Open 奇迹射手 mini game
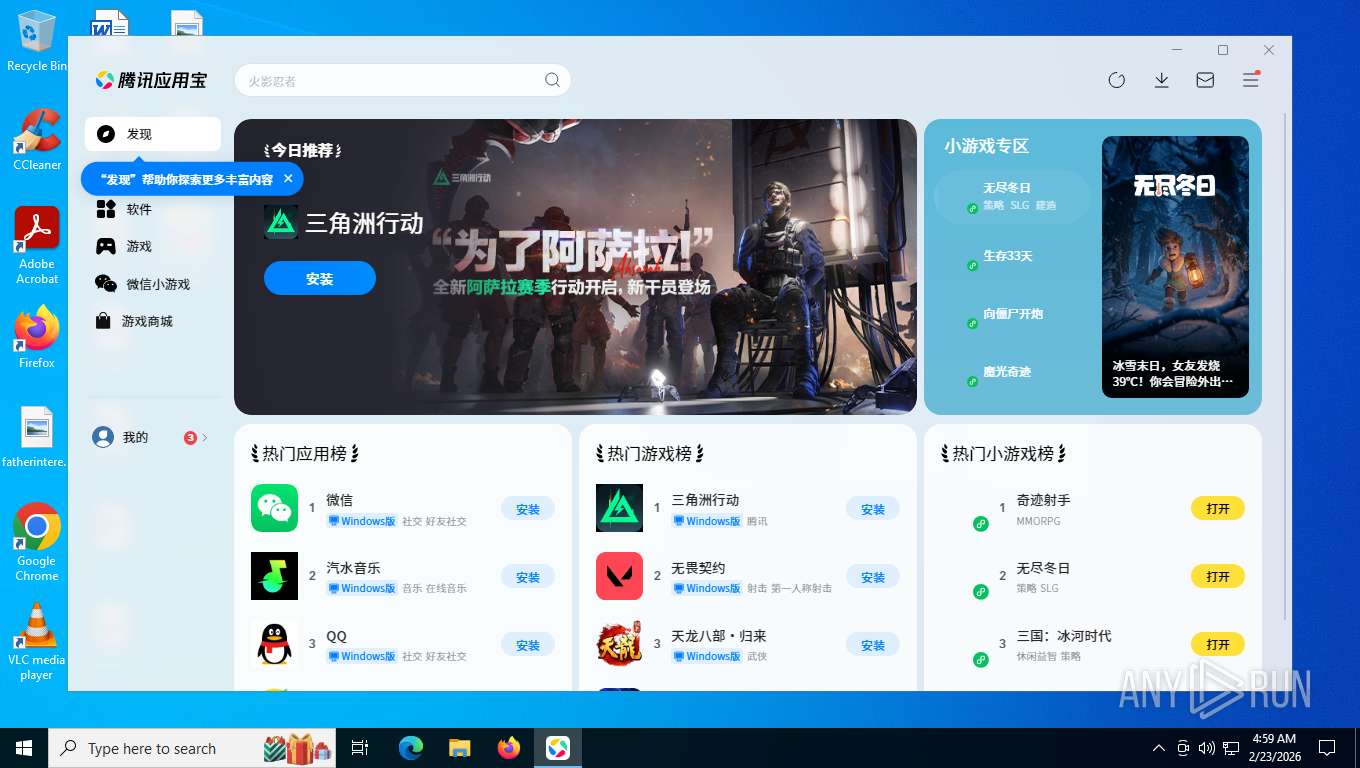 tap(1218, 508)
